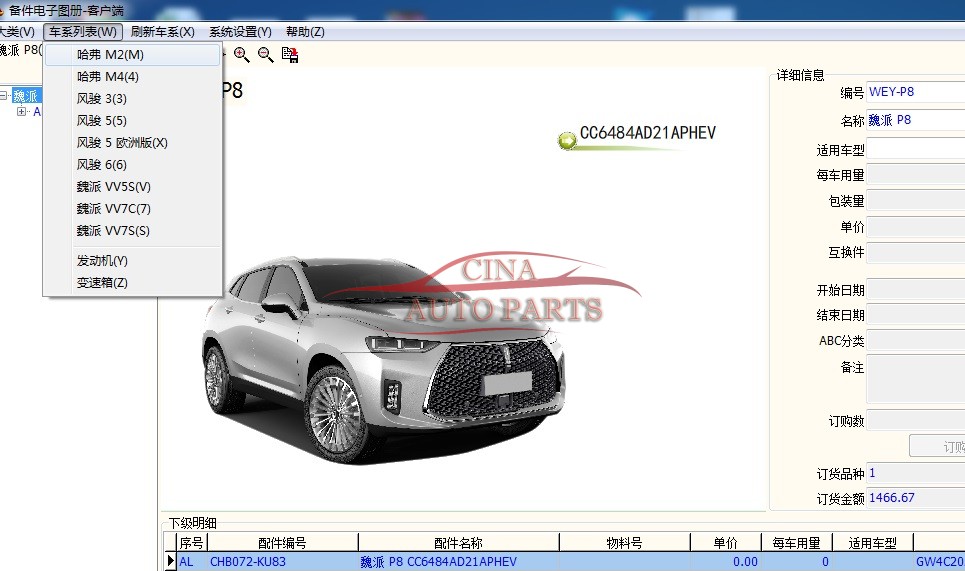Viewport: 965px width, 571px height.
Task: Click the 适用车型 input field
Action: point(915,150)
